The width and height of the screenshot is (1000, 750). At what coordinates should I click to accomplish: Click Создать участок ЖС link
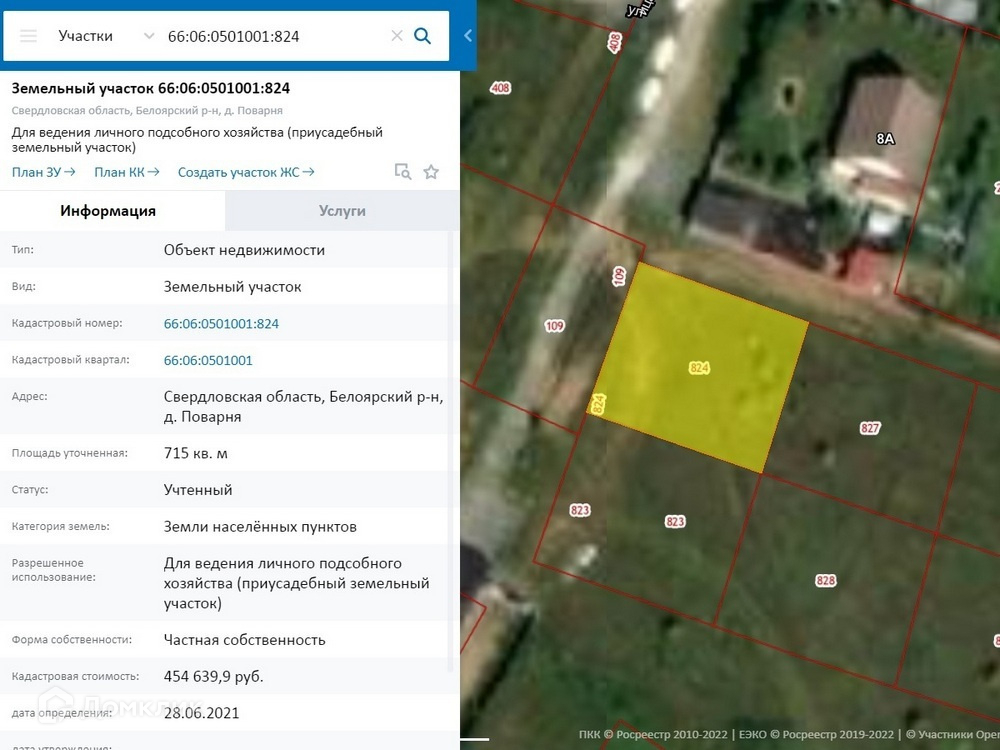coord(246,172)
